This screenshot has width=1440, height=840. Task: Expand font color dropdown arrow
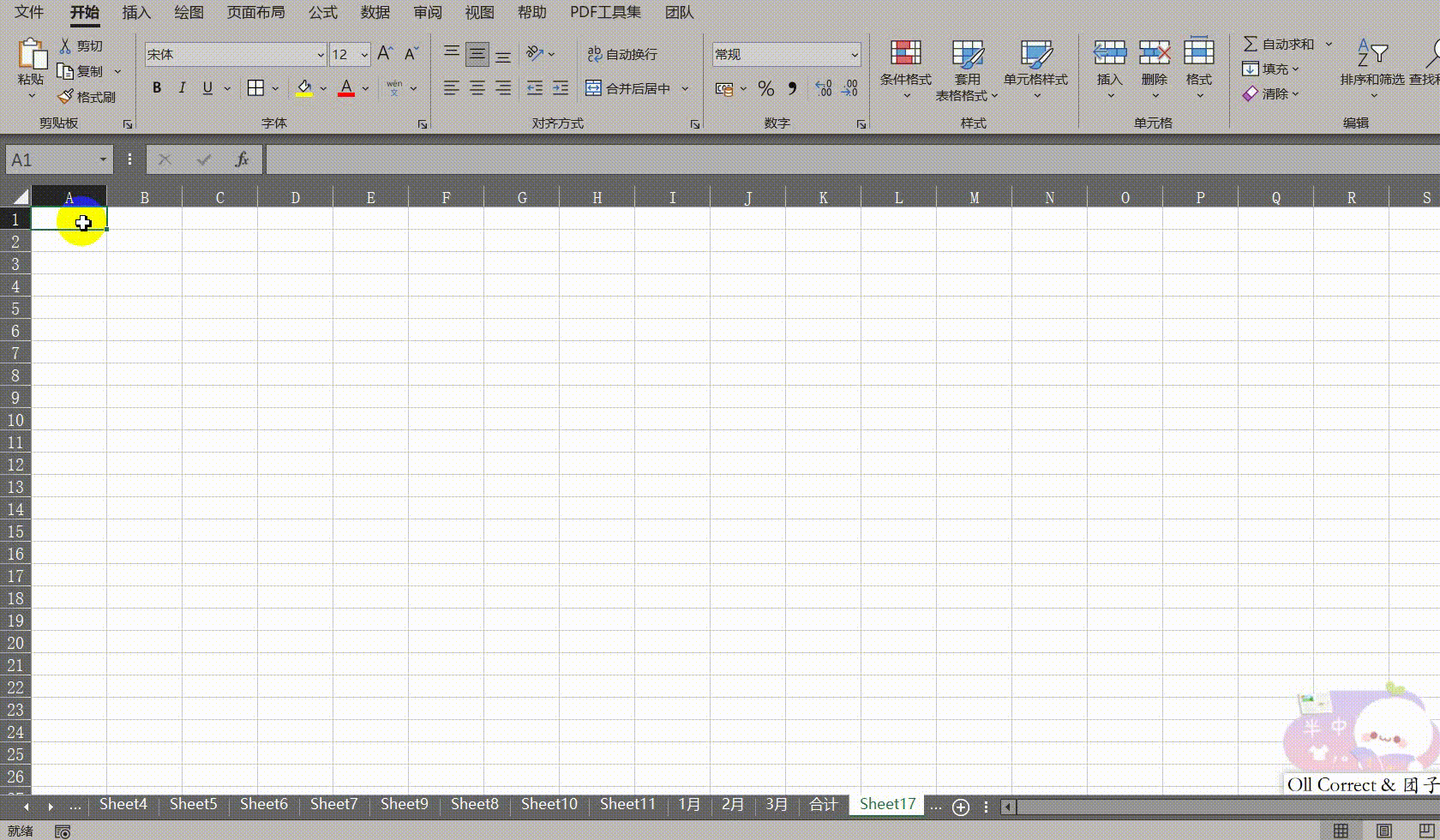click(365, 88)
